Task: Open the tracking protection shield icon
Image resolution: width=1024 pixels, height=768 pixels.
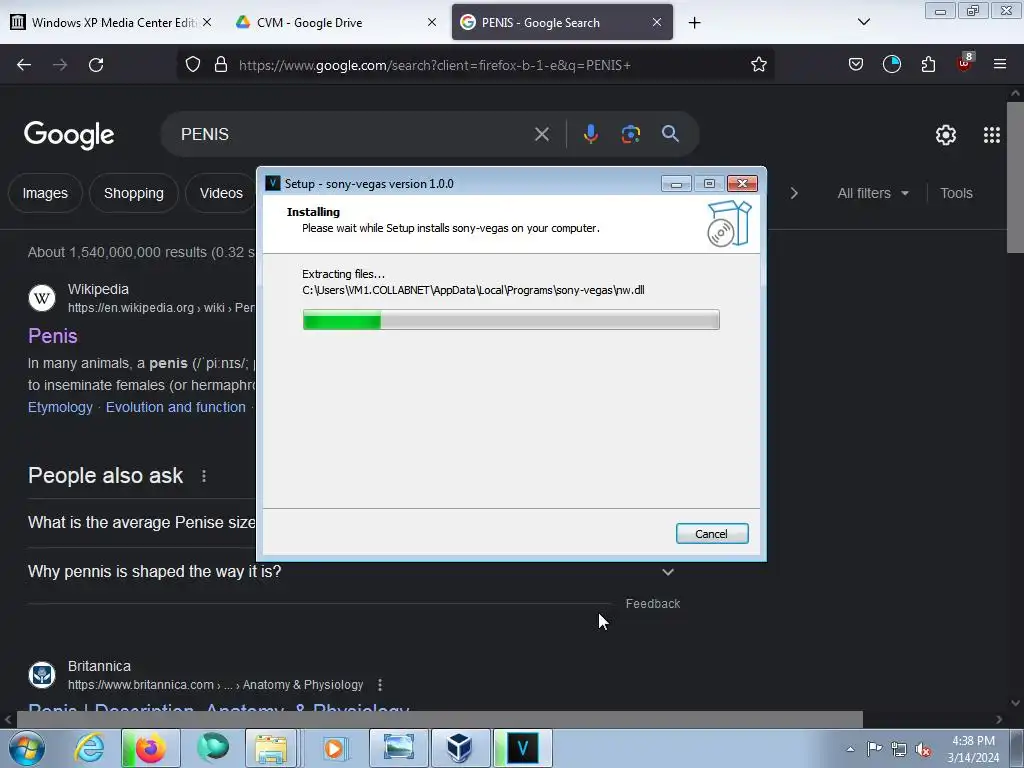Action: point(193,65)
